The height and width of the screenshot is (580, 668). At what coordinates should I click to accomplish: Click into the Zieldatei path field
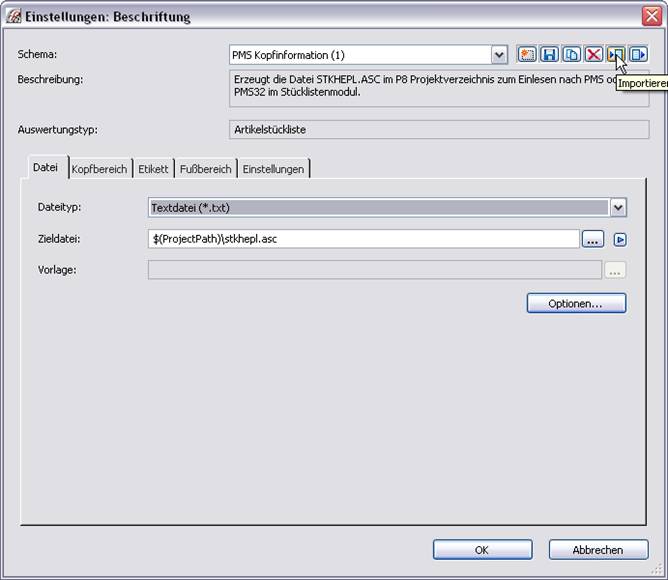[362, 240]
